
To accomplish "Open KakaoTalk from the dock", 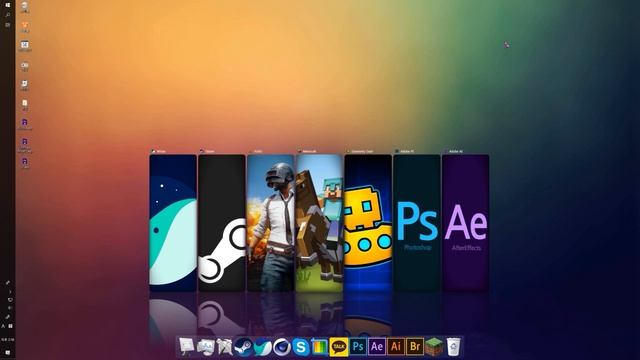I will click(x=339, y=347).
